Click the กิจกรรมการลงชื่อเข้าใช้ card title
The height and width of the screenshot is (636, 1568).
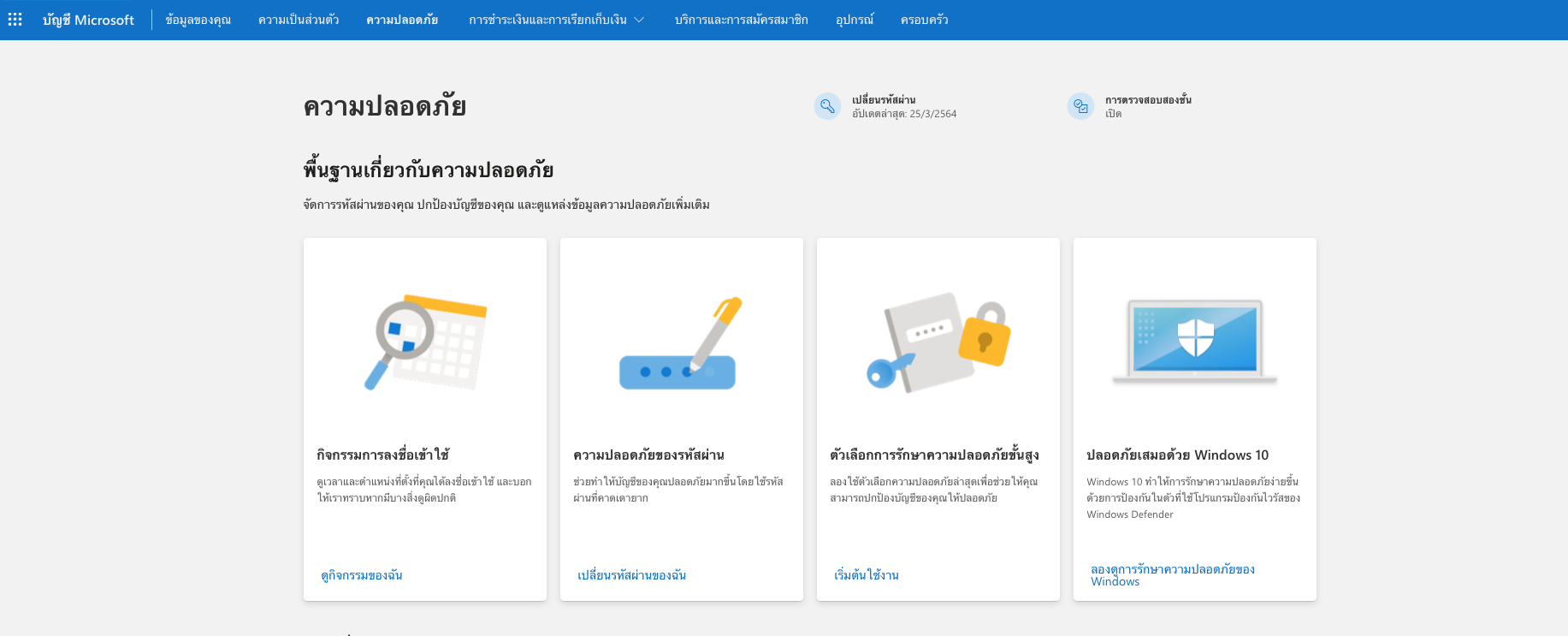click(x=383, y=455)
